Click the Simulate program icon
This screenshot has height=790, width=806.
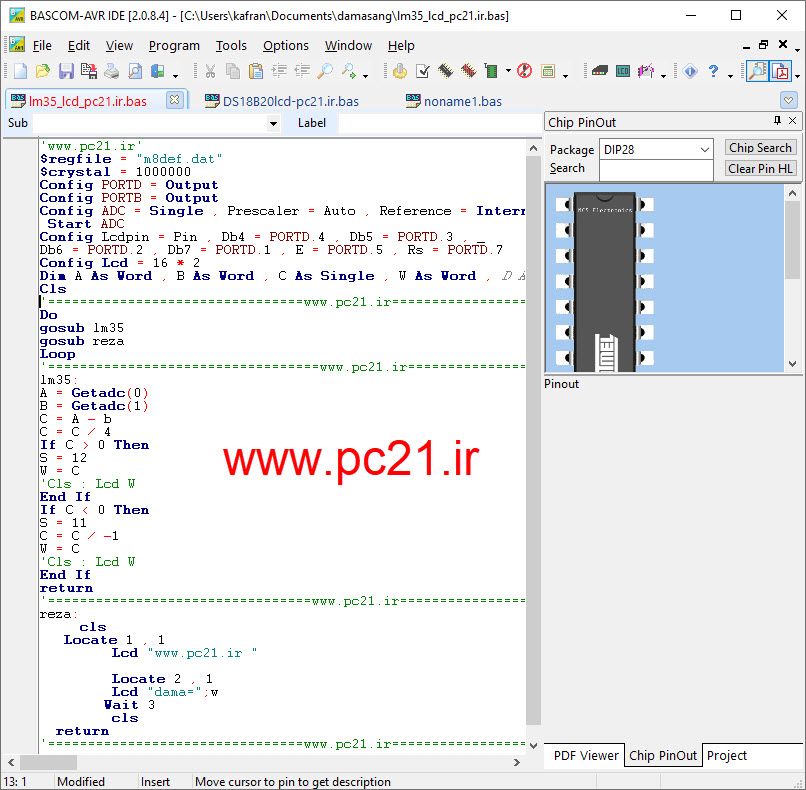coord(468,71)
